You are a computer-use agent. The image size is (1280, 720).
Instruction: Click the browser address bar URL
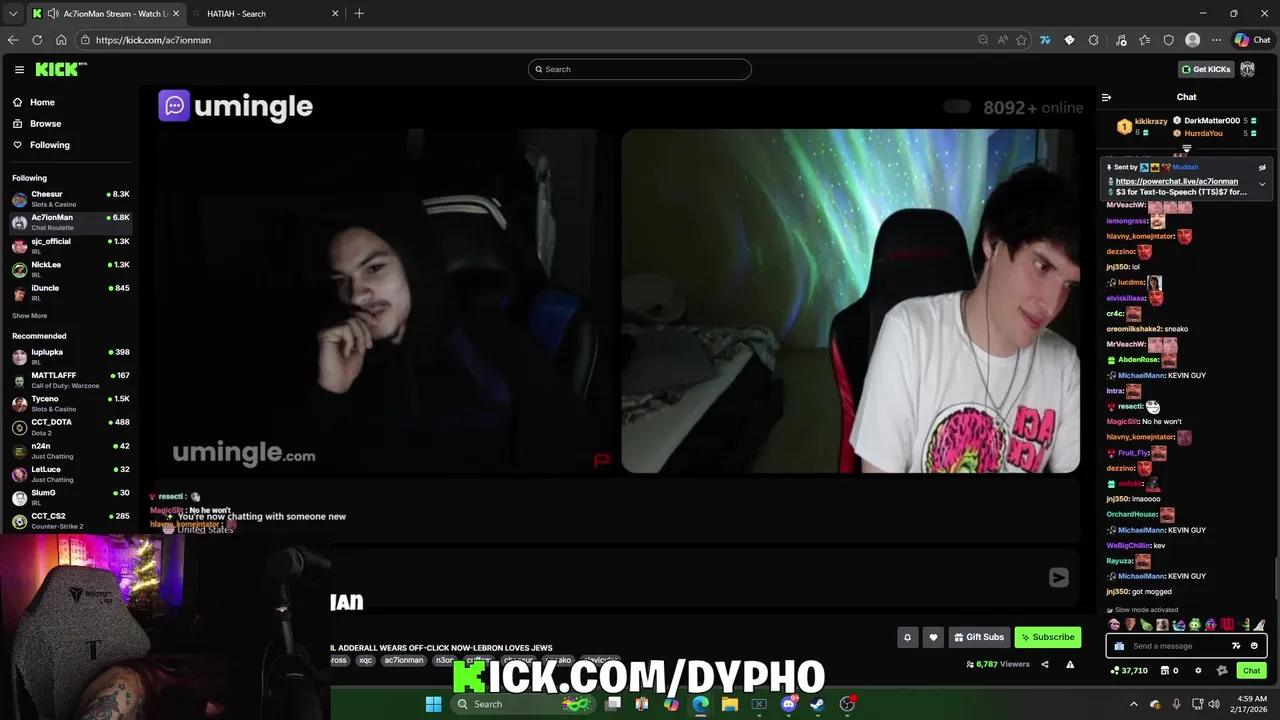(x=153, y=40)
